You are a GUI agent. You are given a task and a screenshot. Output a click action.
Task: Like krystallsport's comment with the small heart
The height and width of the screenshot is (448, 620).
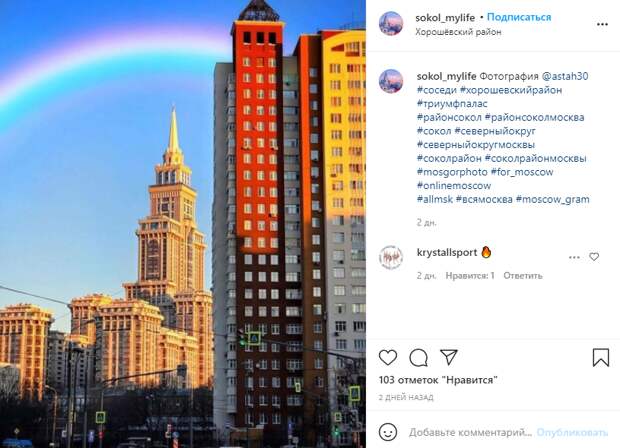tap(594, 257)
